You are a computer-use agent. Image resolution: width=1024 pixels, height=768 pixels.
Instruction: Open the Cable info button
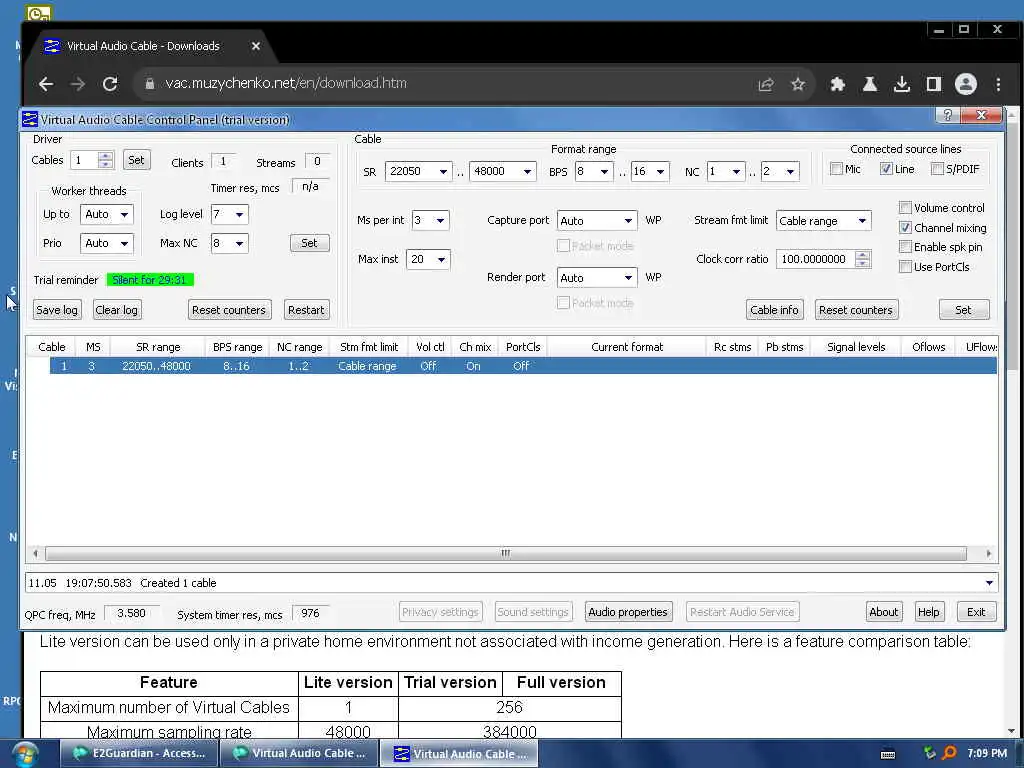pos(774,310)
